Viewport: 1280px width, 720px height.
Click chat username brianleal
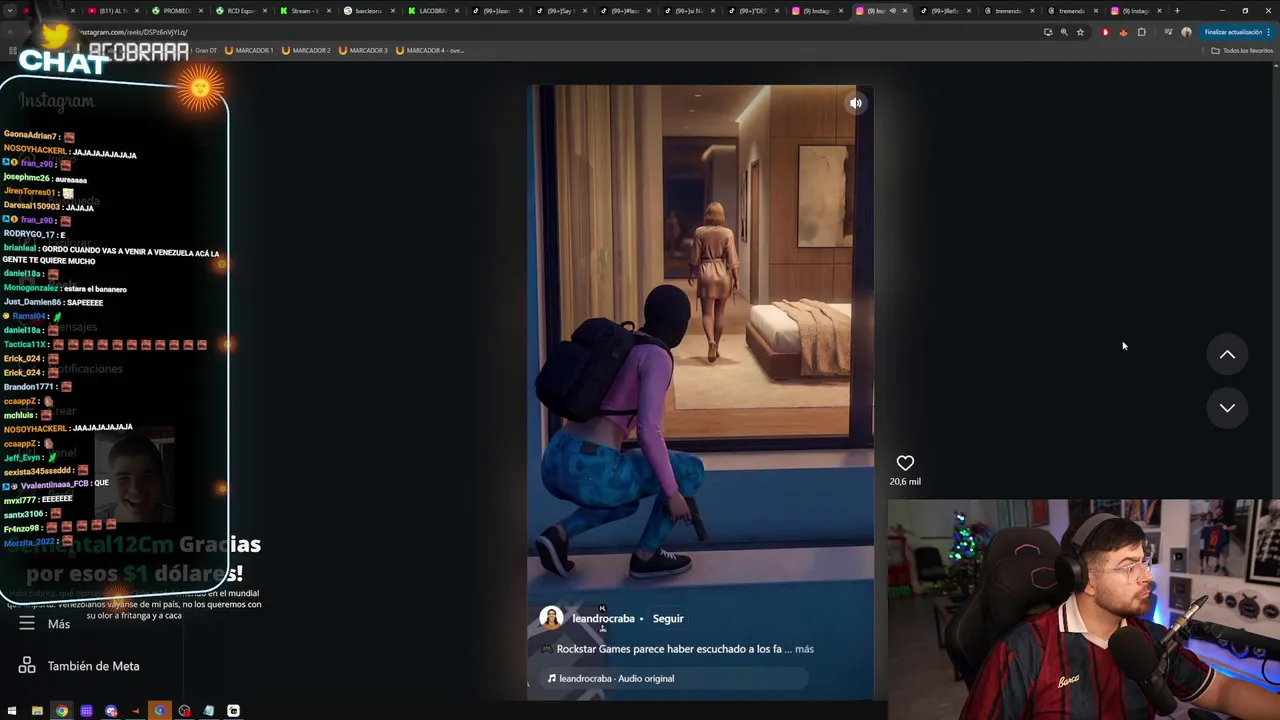click(20, 248)
